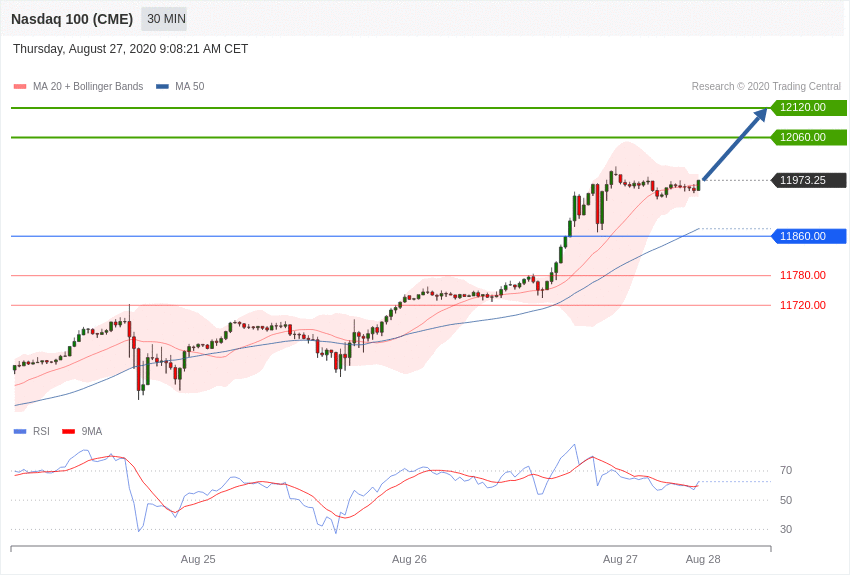Select the blue 11860.00 pivot price tag

point(808,237)
